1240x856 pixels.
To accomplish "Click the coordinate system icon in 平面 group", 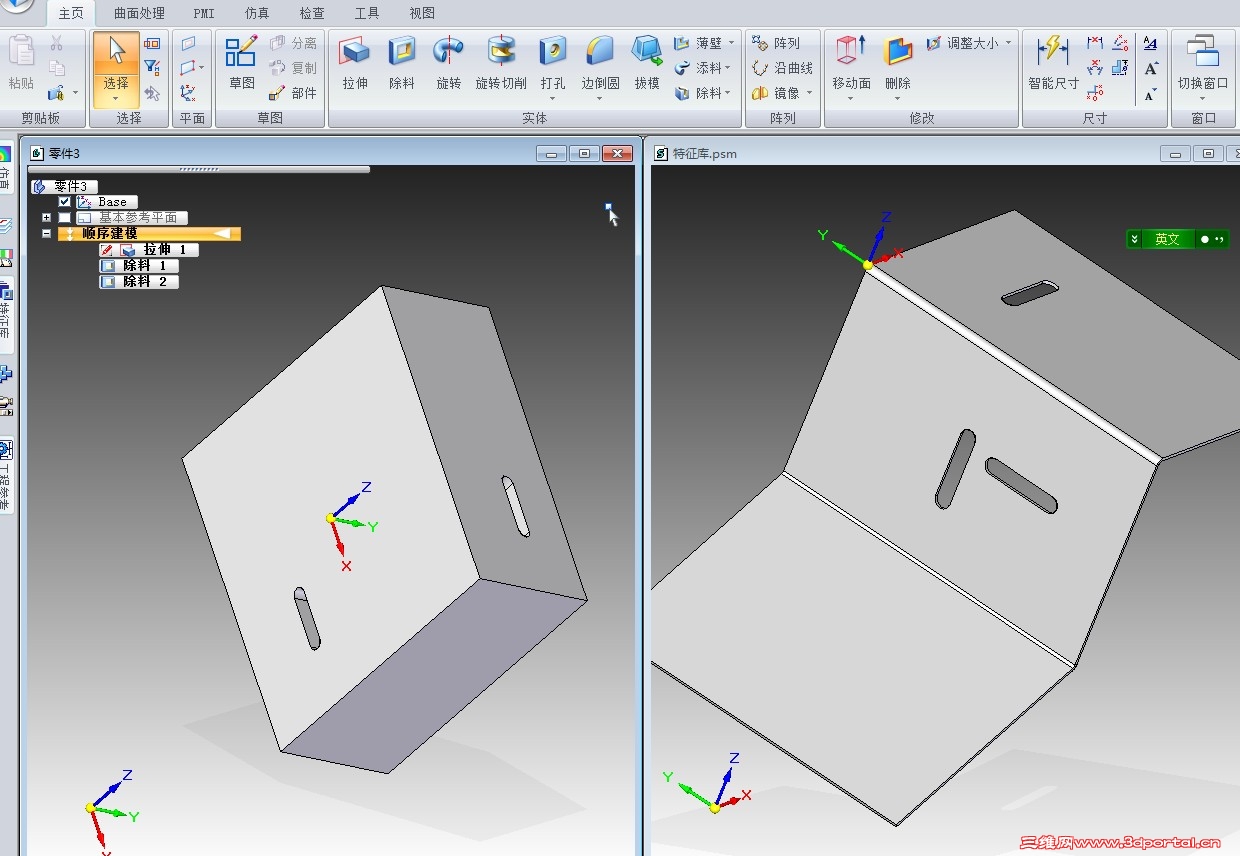I will coord(188,93).
